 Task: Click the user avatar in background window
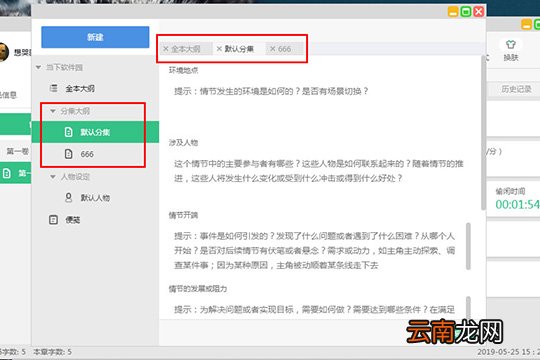[4, 52]
